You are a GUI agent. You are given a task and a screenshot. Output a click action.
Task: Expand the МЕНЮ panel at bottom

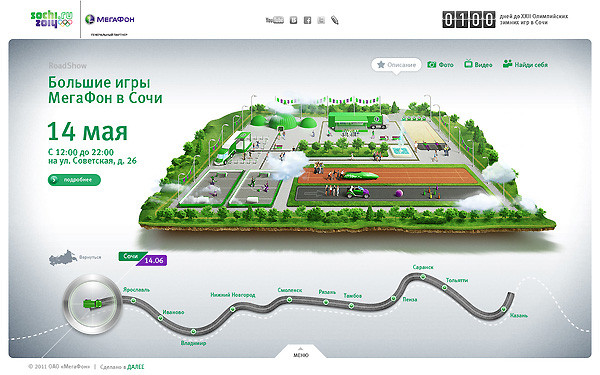pos(301,352)
